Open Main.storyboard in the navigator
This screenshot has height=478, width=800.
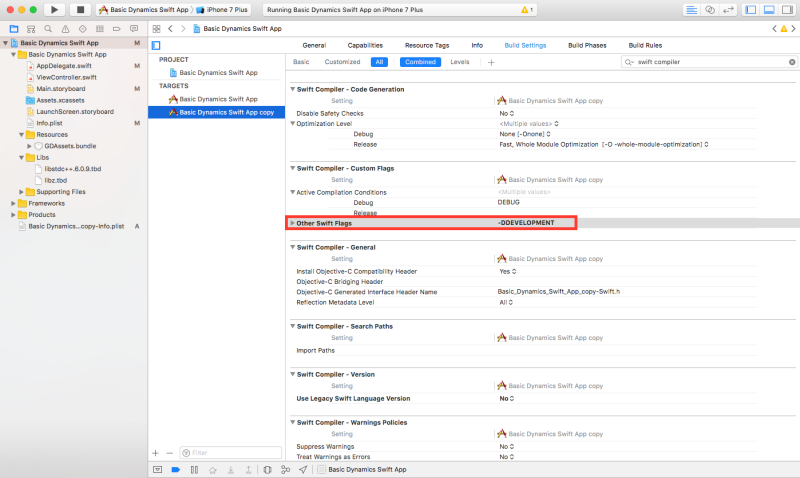click(x=61, y=89)
